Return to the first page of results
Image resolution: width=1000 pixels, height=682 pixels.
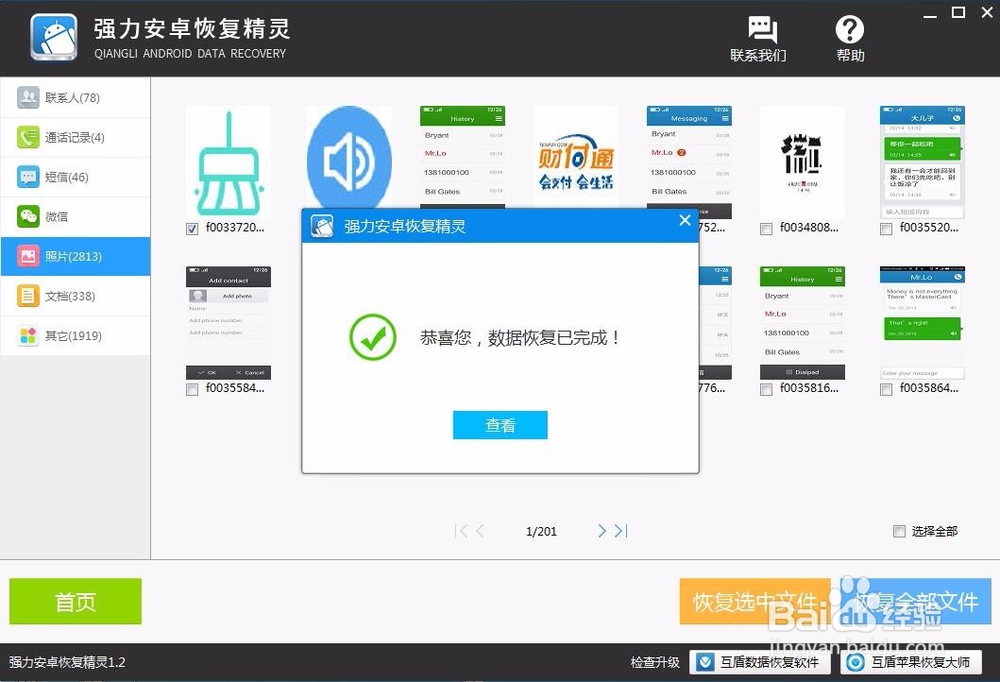(462, 531)
